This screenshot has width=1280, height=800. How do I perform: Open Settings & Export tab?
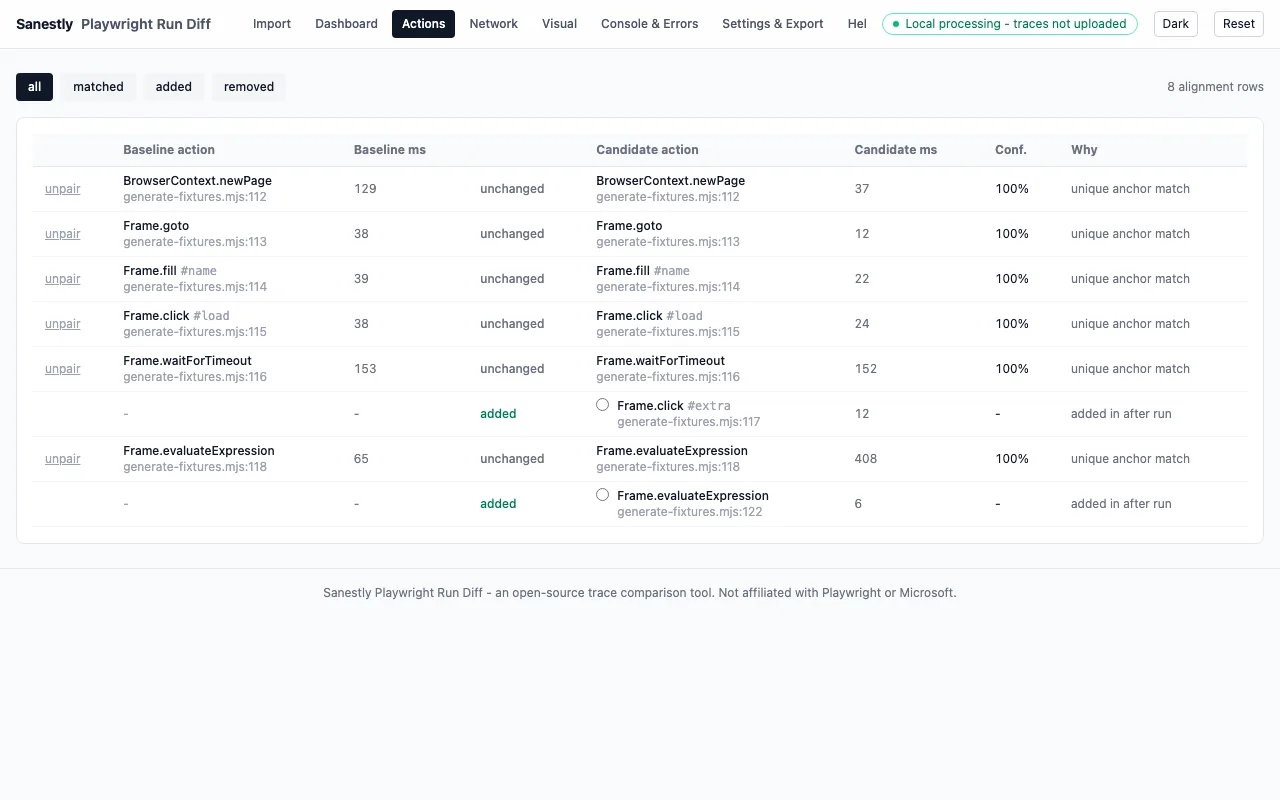click(773, 24)
